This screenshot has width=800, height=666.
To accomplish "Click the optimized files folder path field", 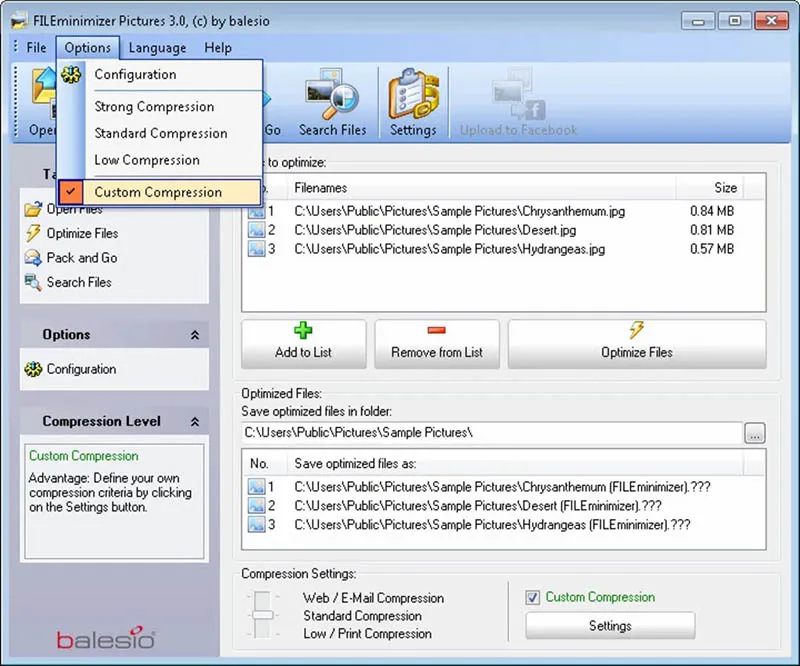I will (x=490, y=433).
